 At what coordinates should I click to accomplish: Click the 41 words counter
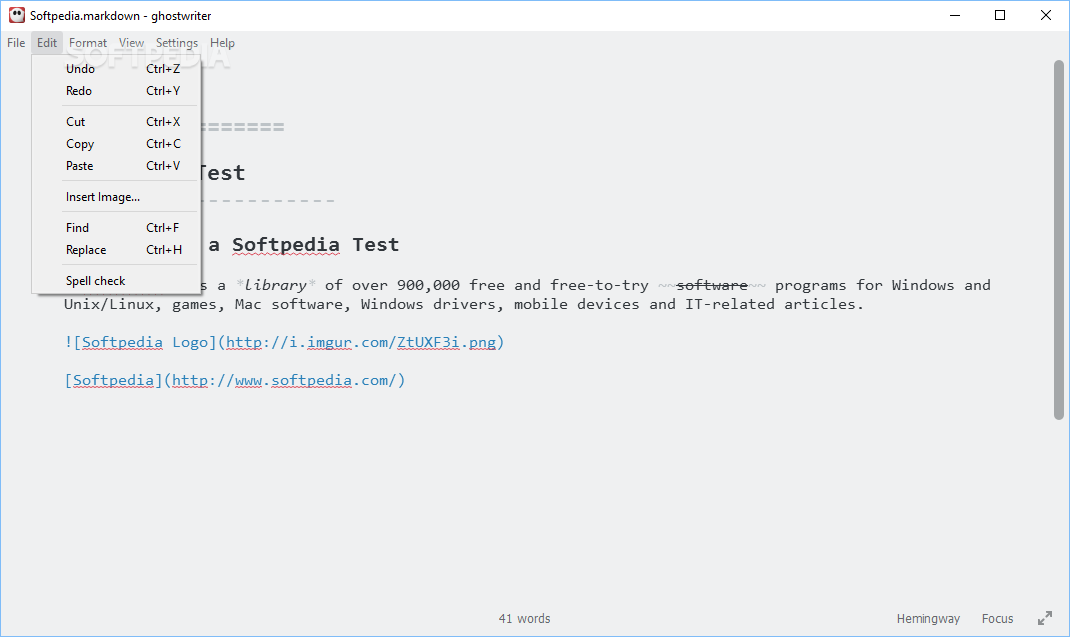pos(524,619)
